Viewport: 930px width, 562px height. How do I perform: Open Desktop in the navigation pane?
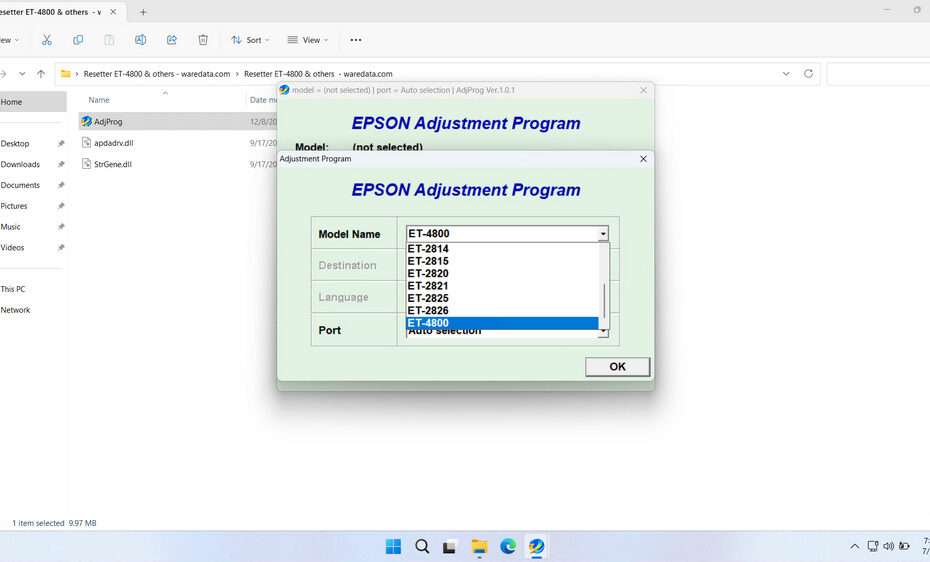[15, 143]
